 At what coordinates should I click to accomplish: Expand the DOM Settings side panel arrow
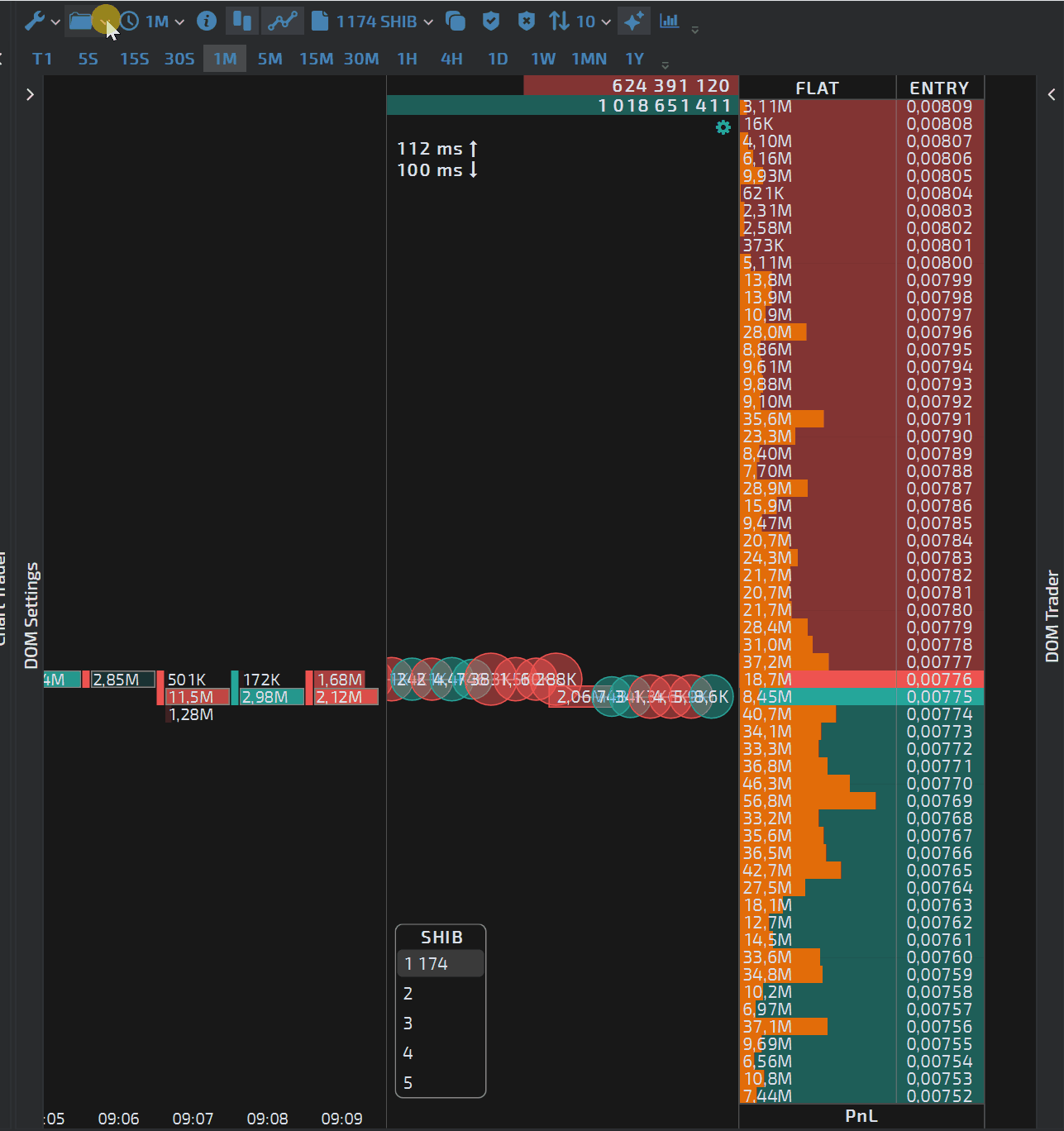pos(30,94)
